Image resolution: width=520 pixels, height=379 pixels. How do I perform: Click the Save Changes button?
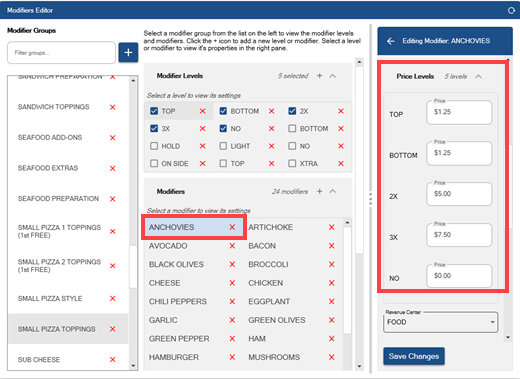(414, 356)
